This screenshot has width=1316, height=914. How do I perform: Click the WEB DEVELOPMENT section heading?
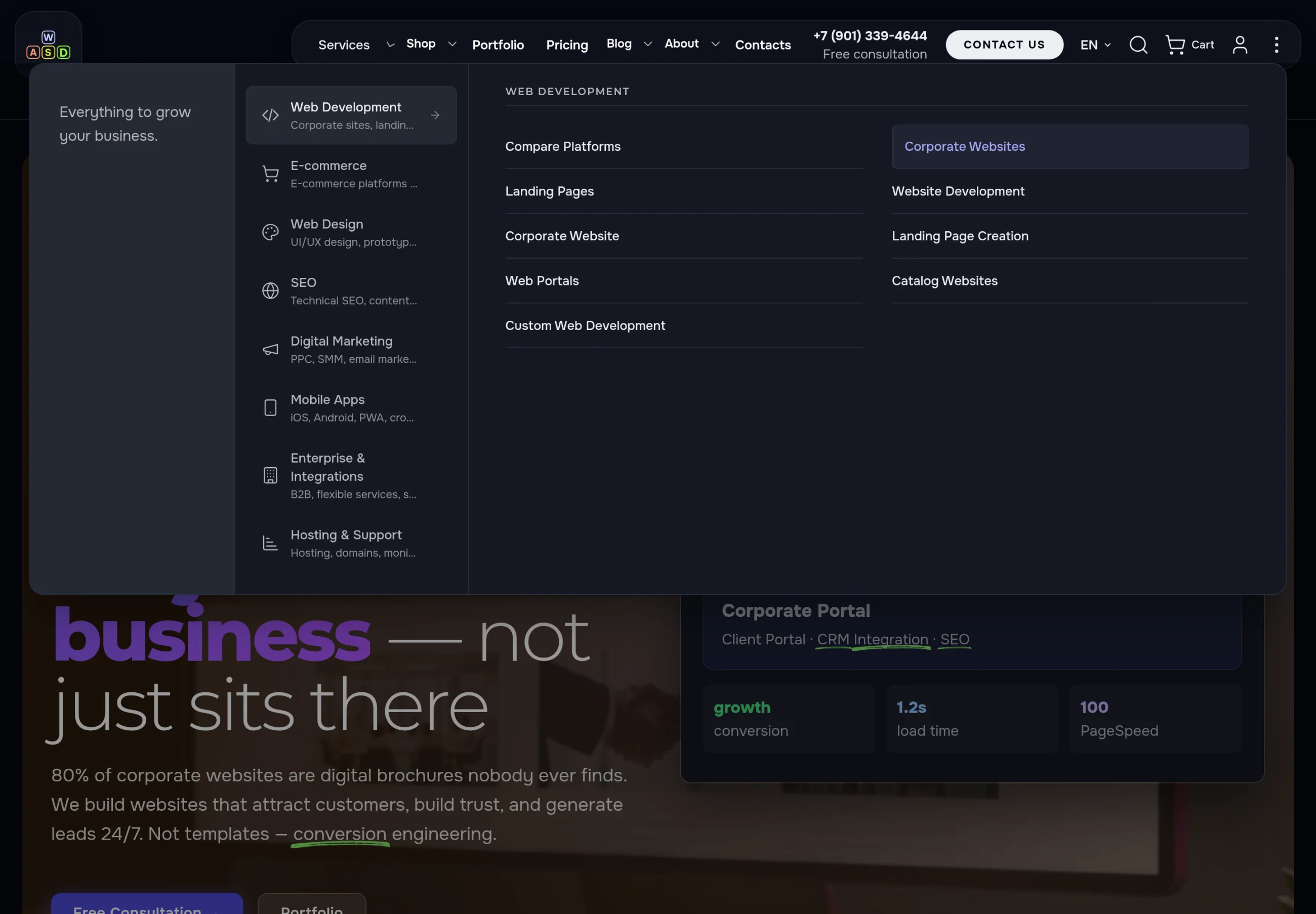click(567, 92)
